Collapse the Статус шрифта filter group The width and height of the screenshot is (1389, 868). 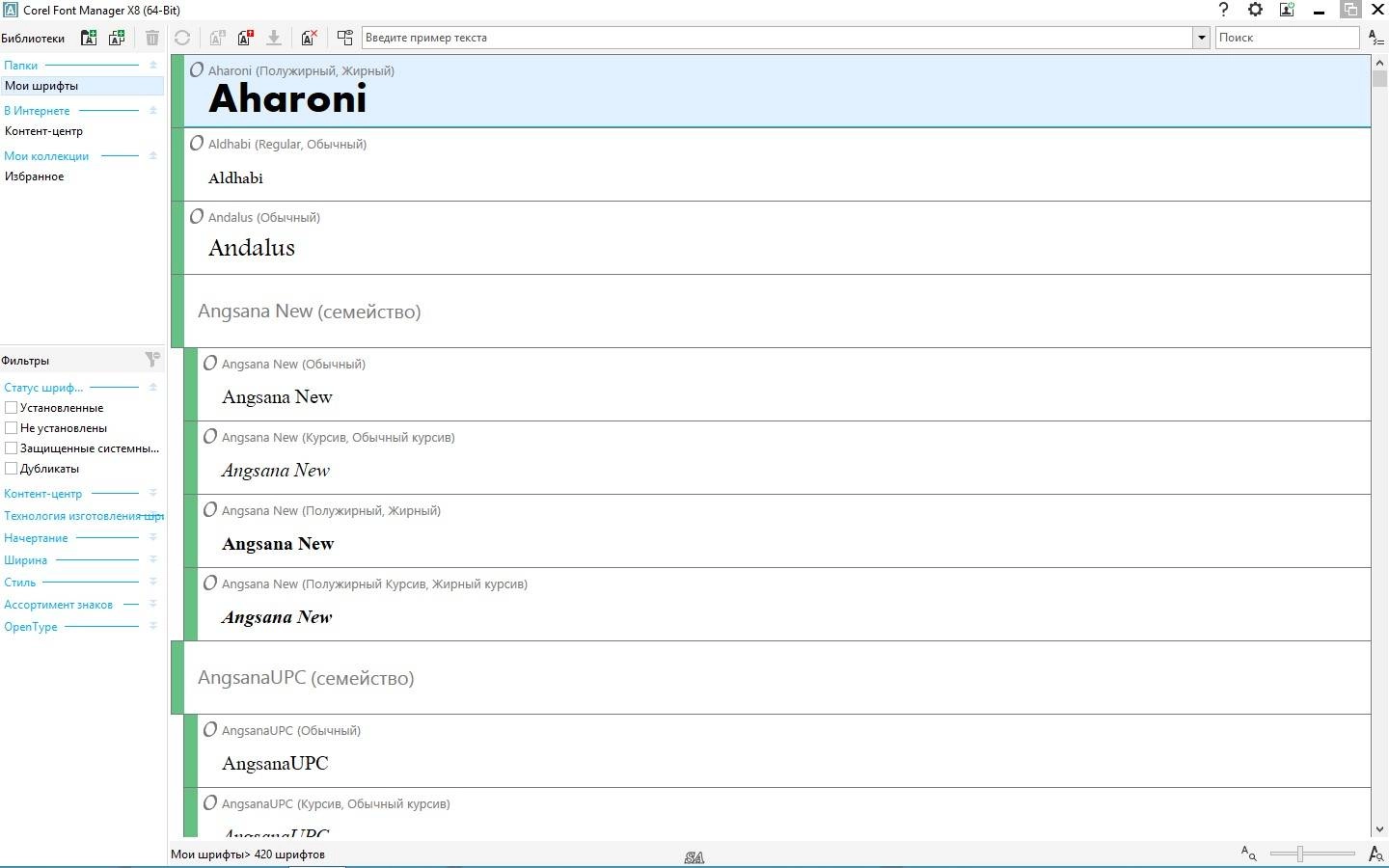tap(152, 387)
